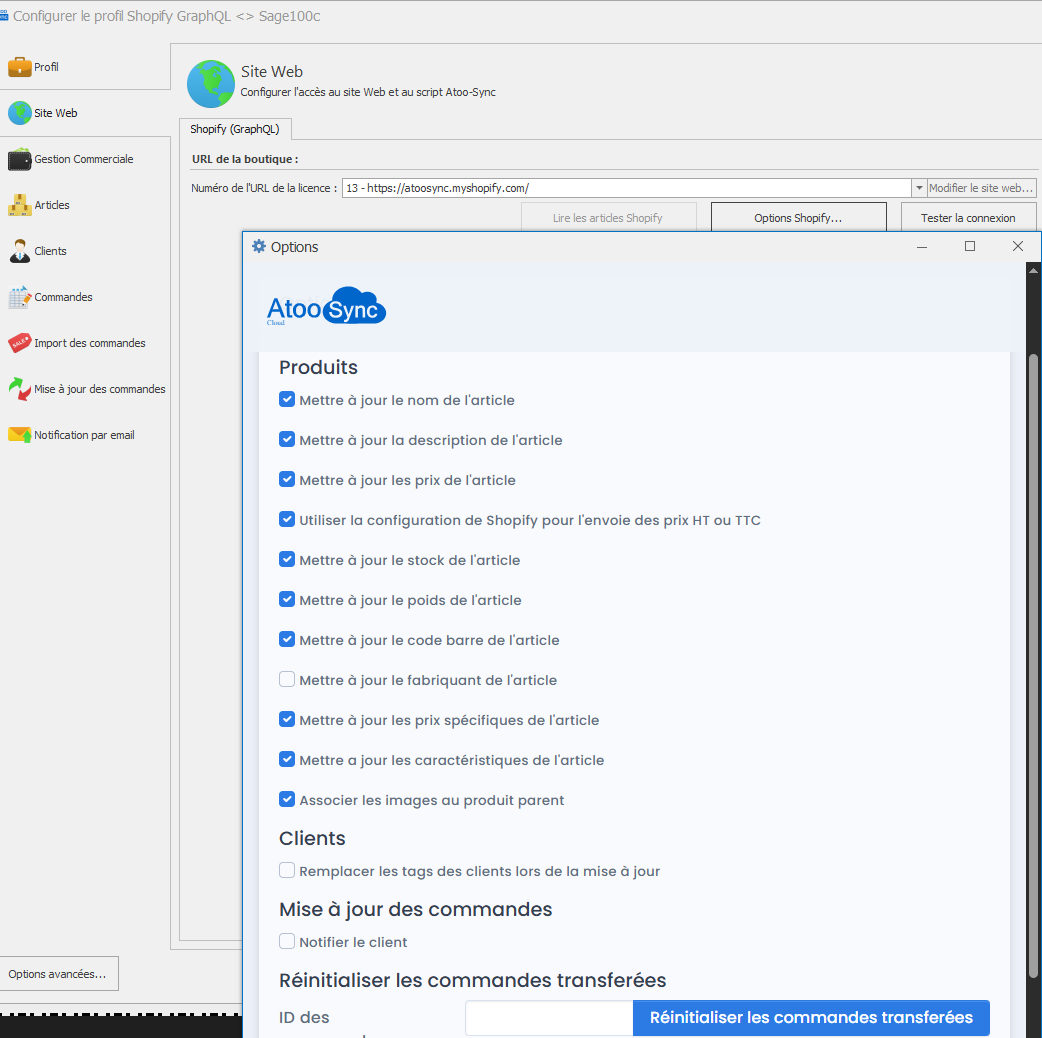1042x1038 pixels.
Task: Click the app icon in the title bar
Action: (x=4, y=16)
